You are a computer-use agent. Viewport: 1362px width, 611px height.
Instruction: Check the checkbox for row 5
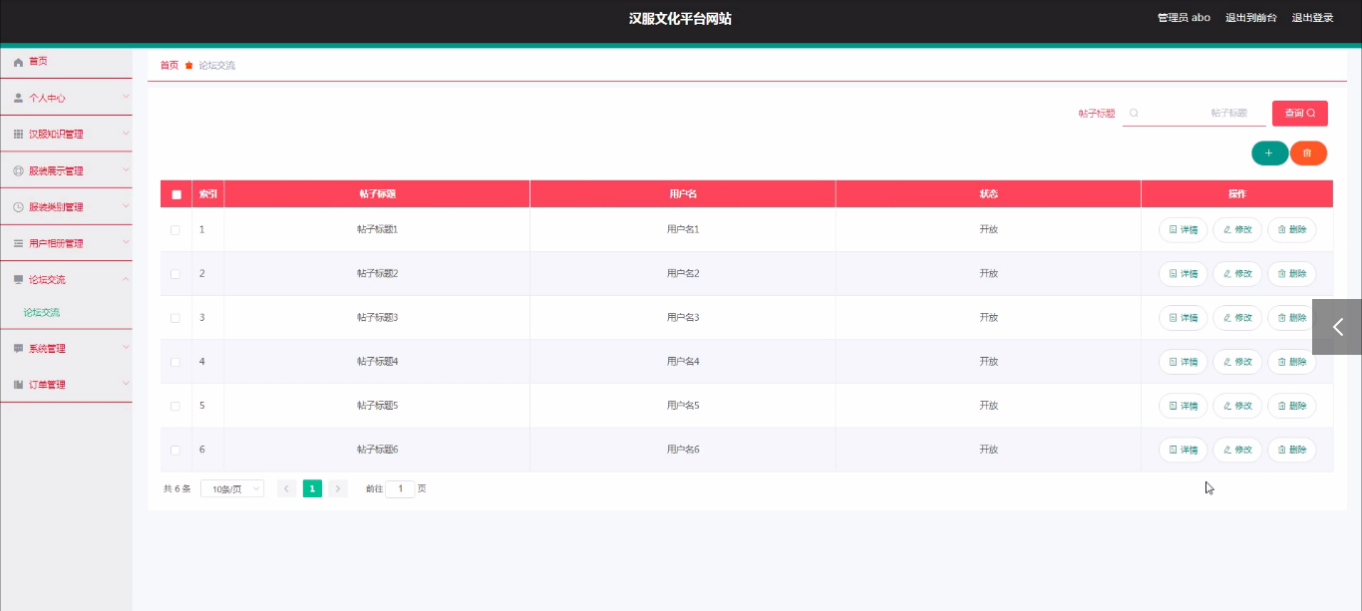[x=176, y=406]
